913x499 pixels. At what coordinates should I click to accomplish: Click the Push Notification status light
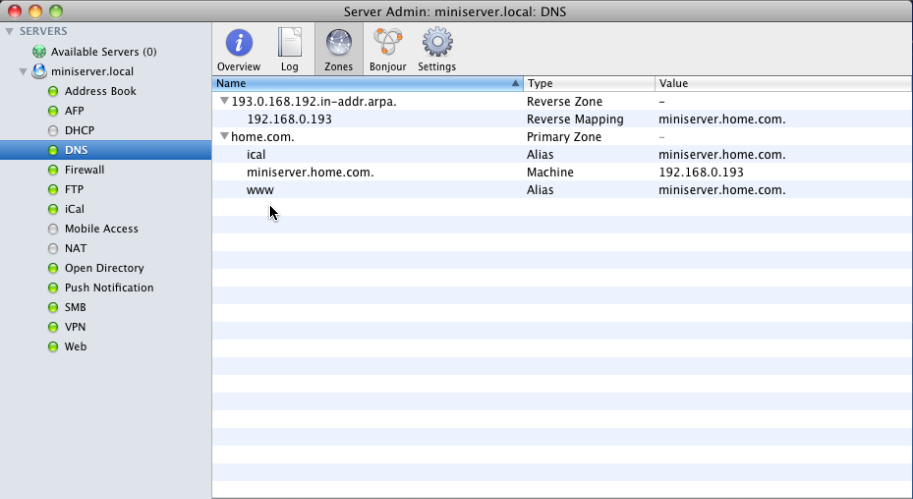53,288
